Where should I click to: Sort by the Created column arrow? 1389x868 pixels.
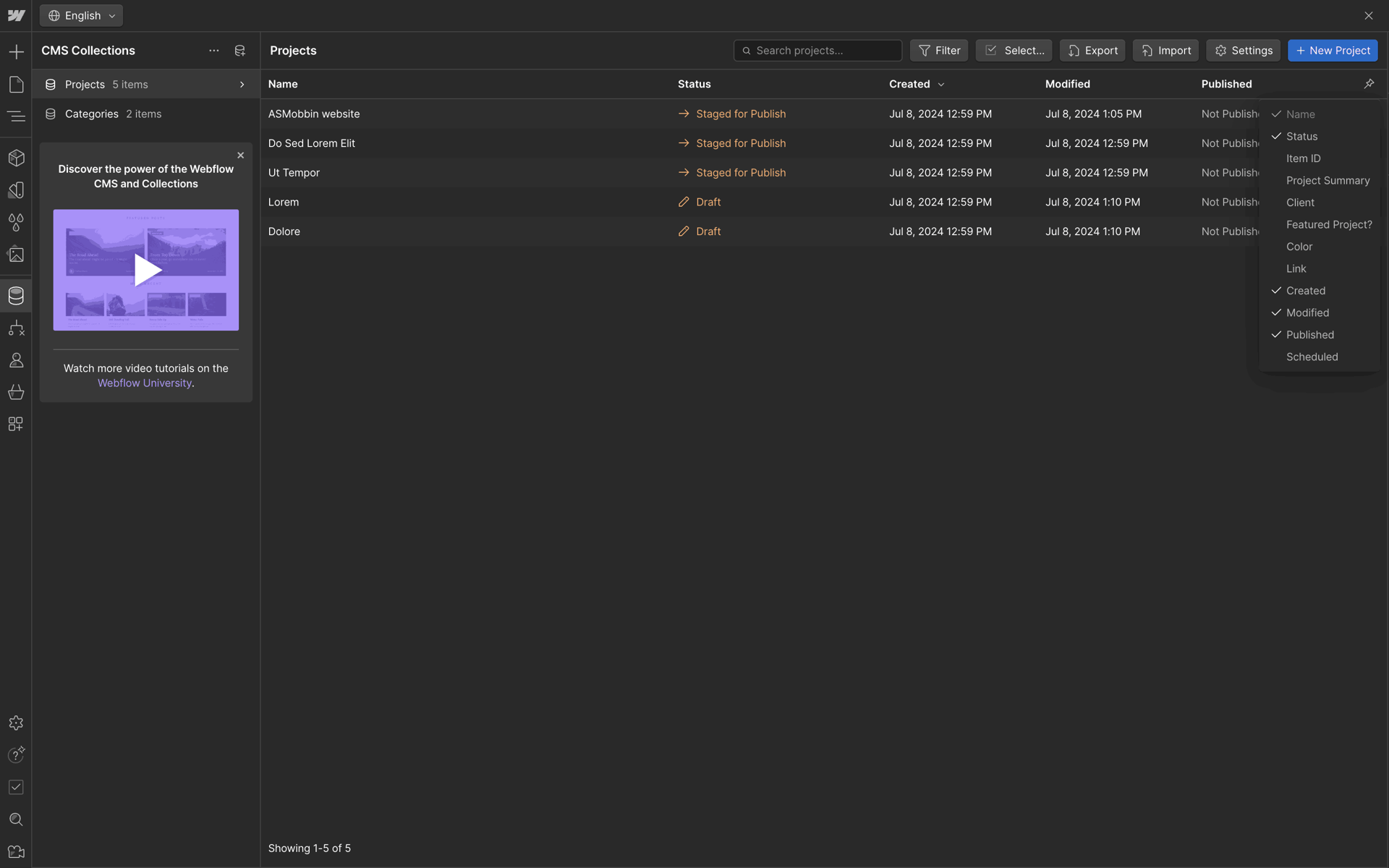[x=941, y=85]
